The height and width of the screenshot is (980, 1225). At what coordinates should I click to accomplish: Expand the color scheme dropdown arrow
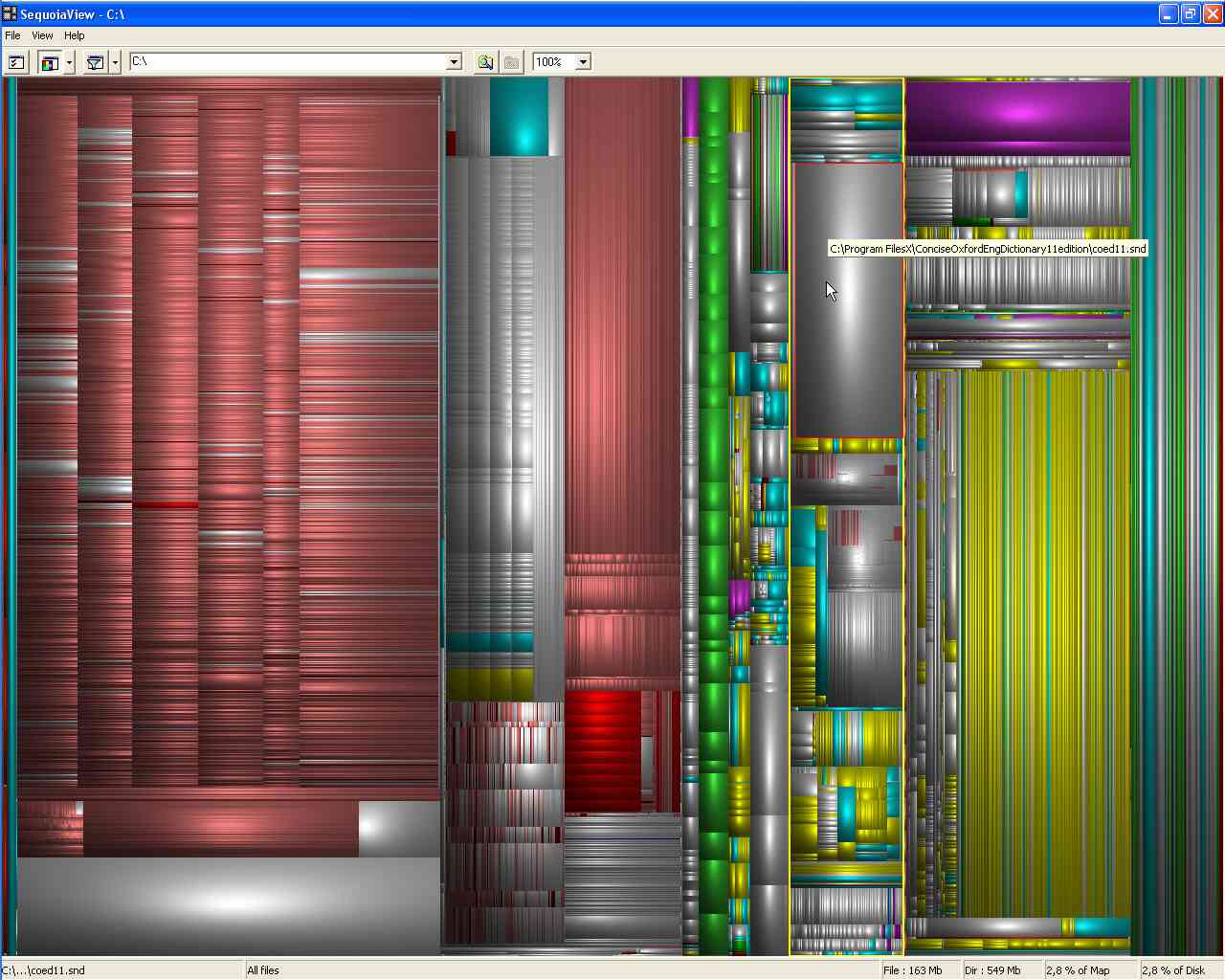pyautogui.click(x=69, y=62)
